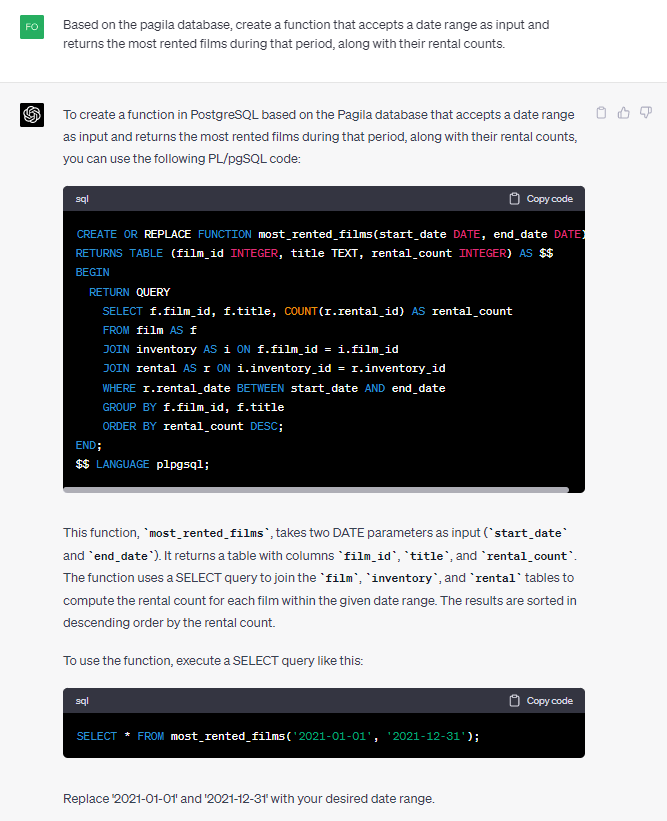Viewport: 667px width, 821px height.
Task: Click the ChatGPT logo avatar
Action: point(32,115)
